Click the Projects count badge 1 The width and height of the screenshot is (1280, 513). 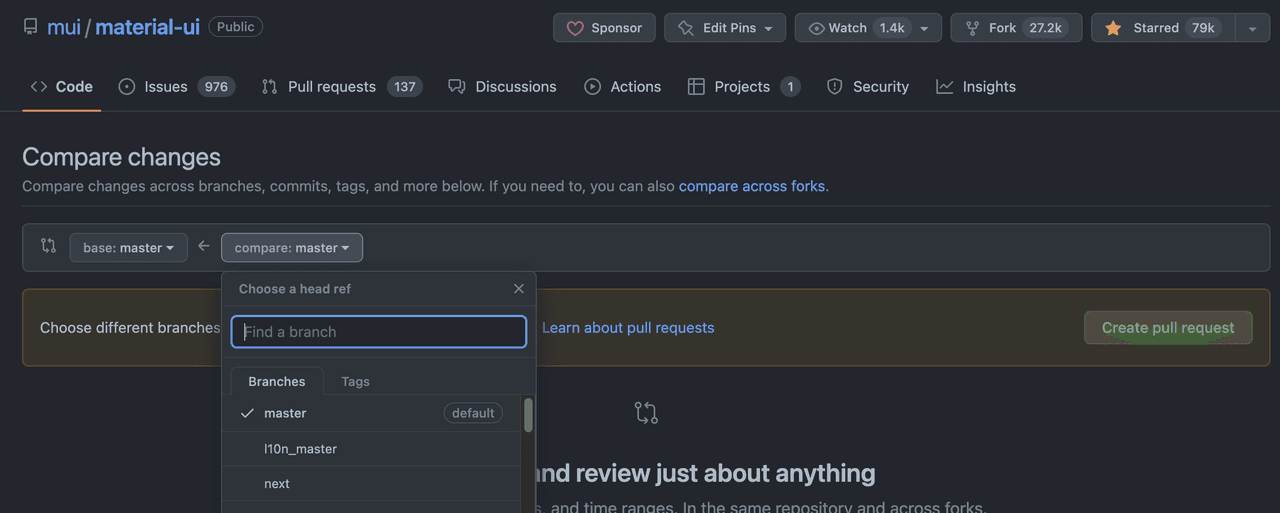pos(790,87)
